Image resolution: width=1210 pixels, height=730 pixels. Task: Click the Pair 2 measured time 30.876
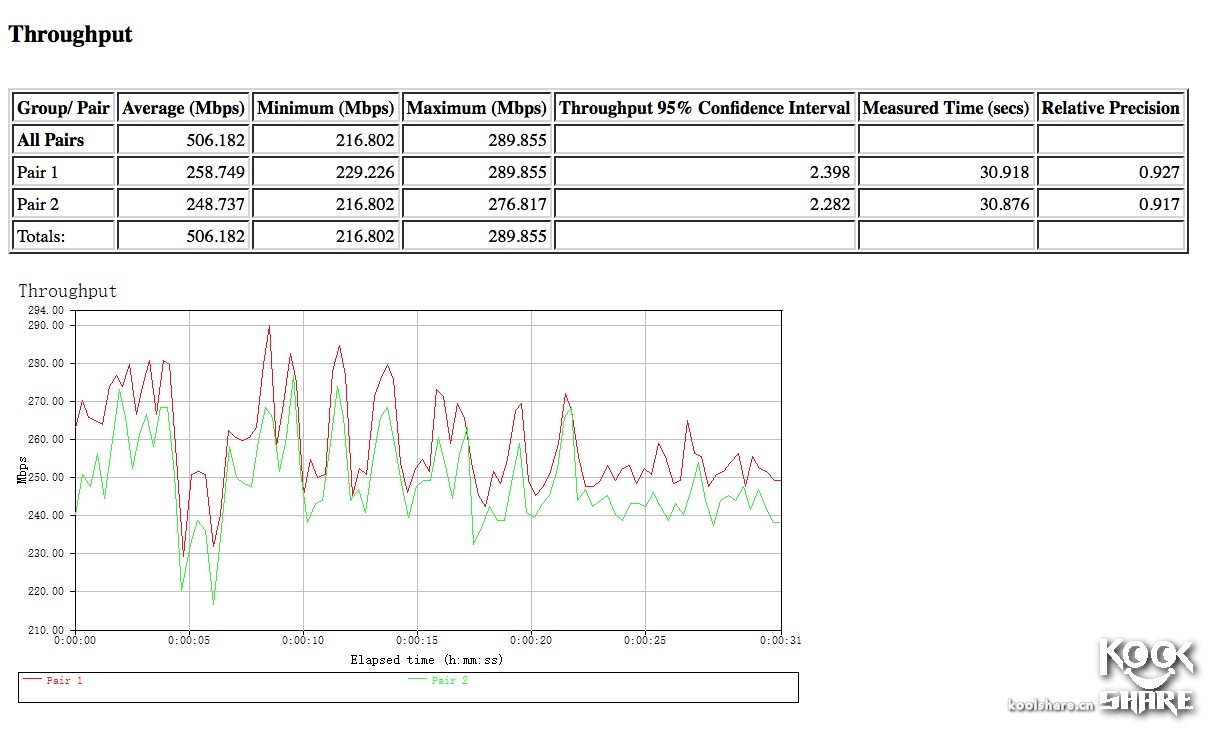(x=1004, y=204)
